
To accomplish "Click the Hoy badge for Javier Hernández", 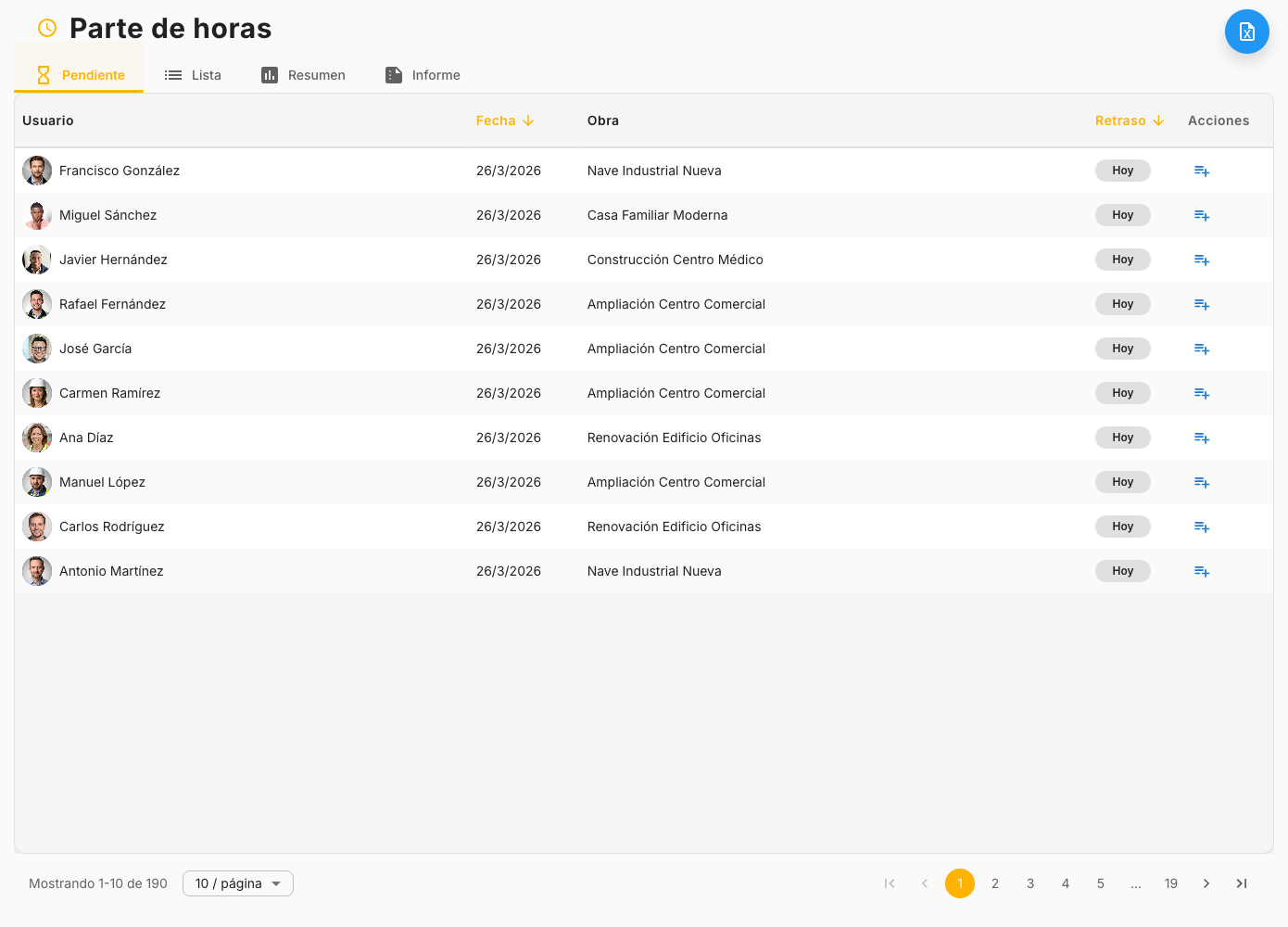I will (1122, 260).
